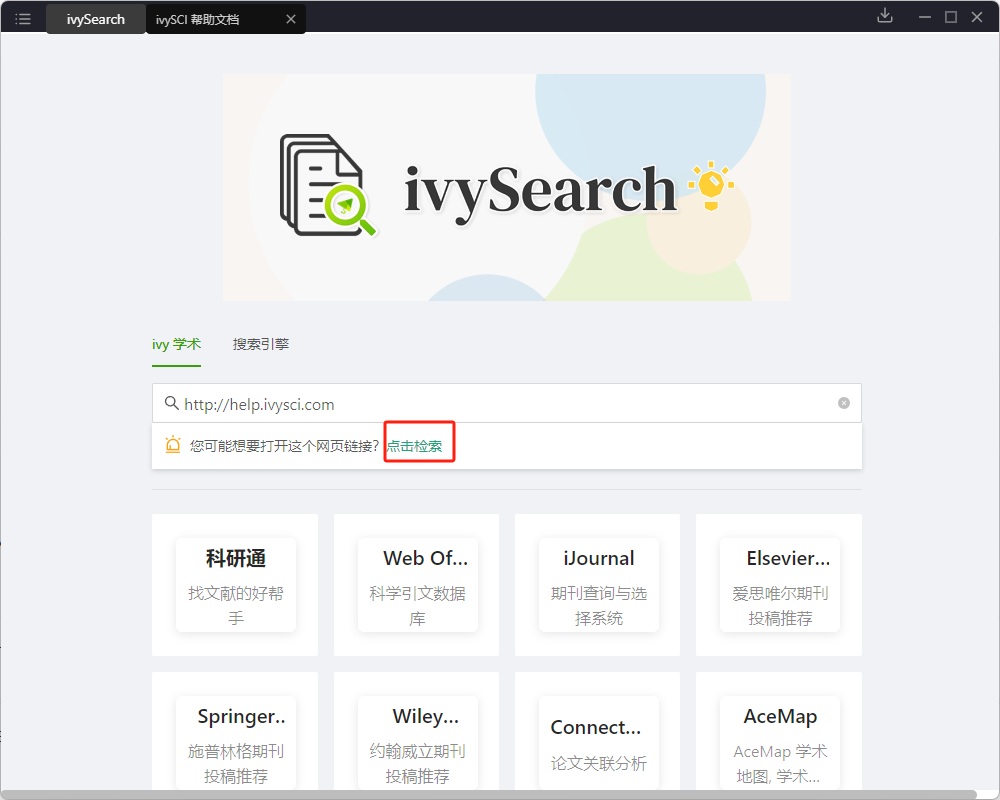This screenshot has height=800, width=1000.
Task: Focus the search field containing http://help.ivysci.com
Action: (x=506, y=403)
